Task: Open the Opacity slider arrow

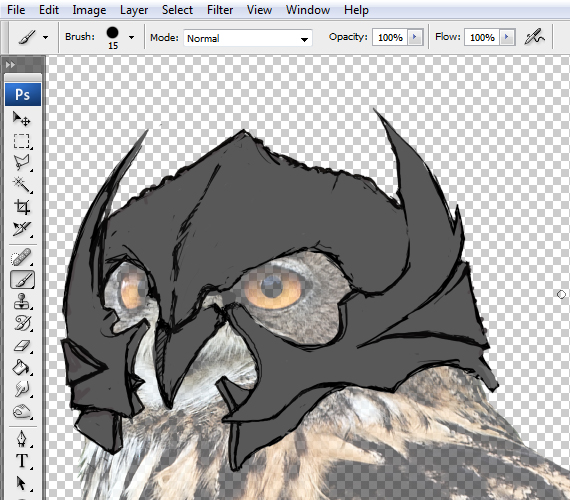Action: pos(415,37)
